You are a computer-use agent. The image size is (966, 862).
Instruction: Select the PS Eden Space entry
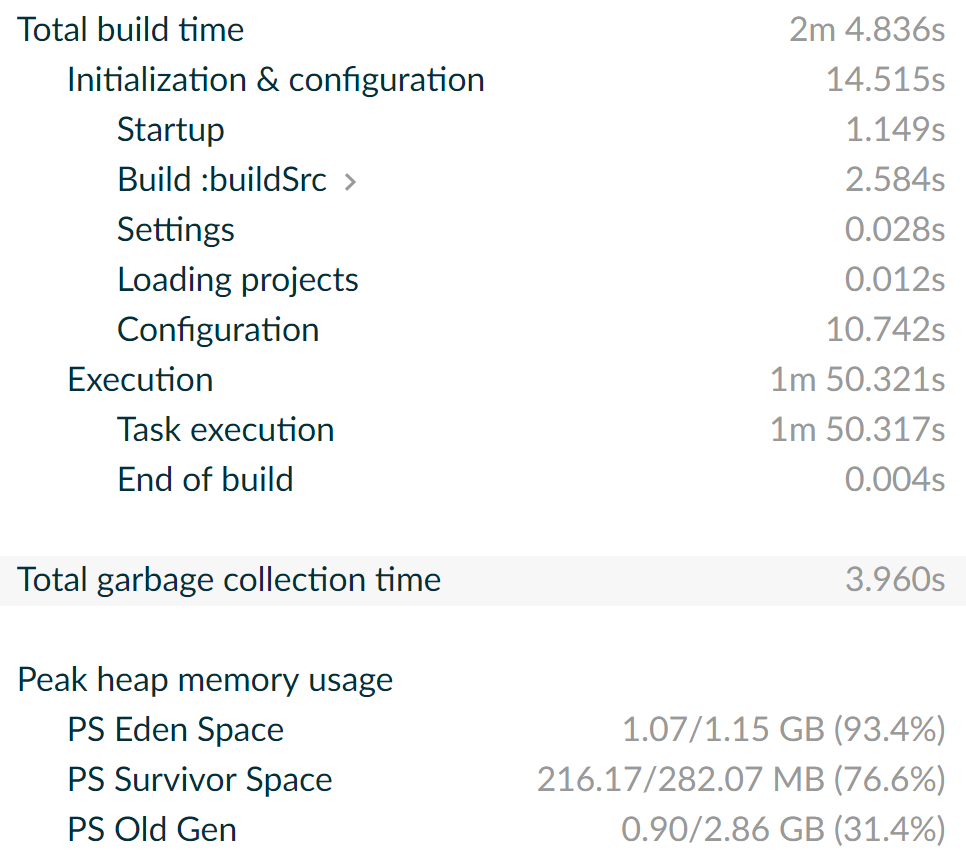pos(176,730)
